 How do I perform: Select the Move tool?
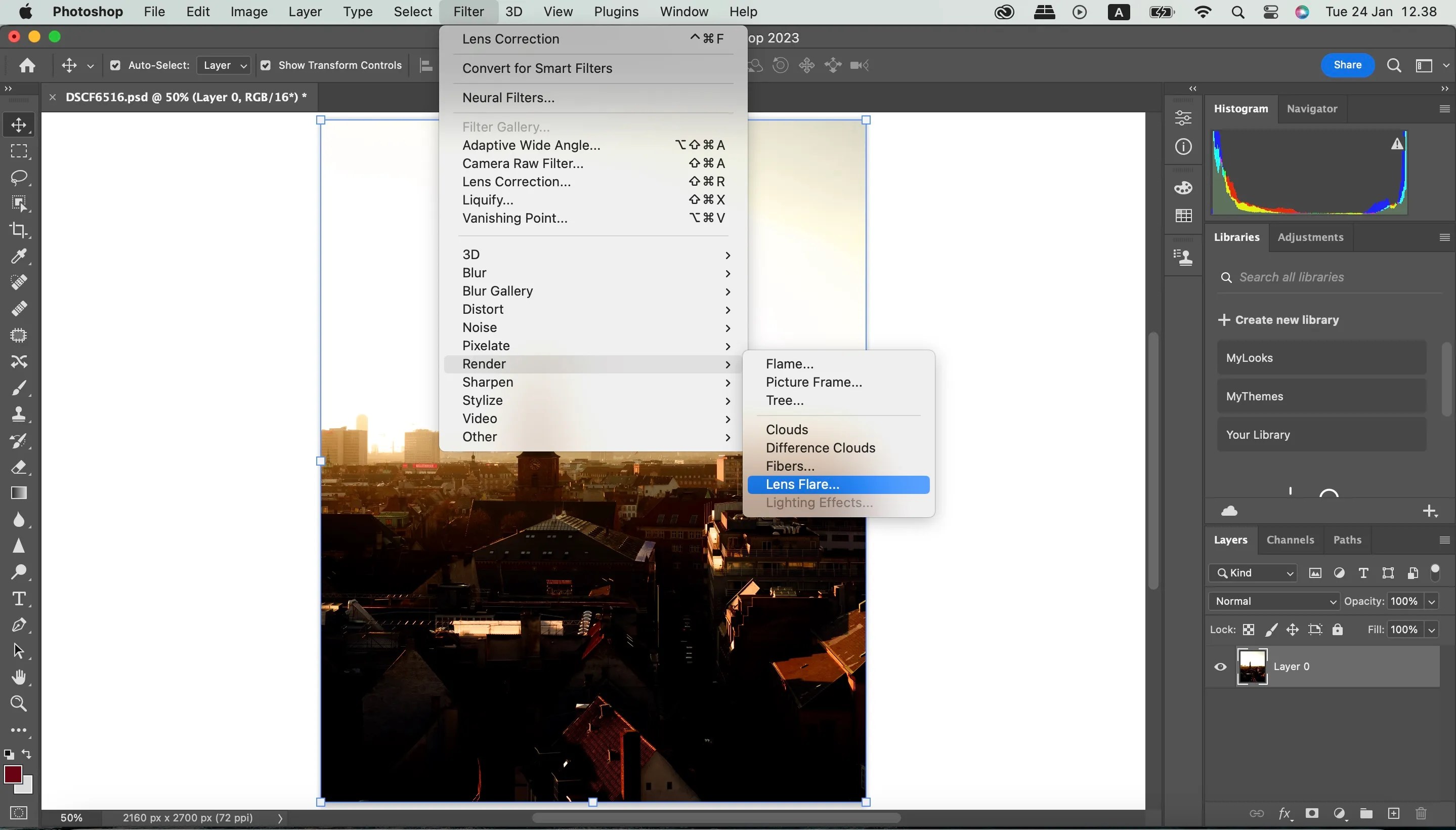[19, 125]
